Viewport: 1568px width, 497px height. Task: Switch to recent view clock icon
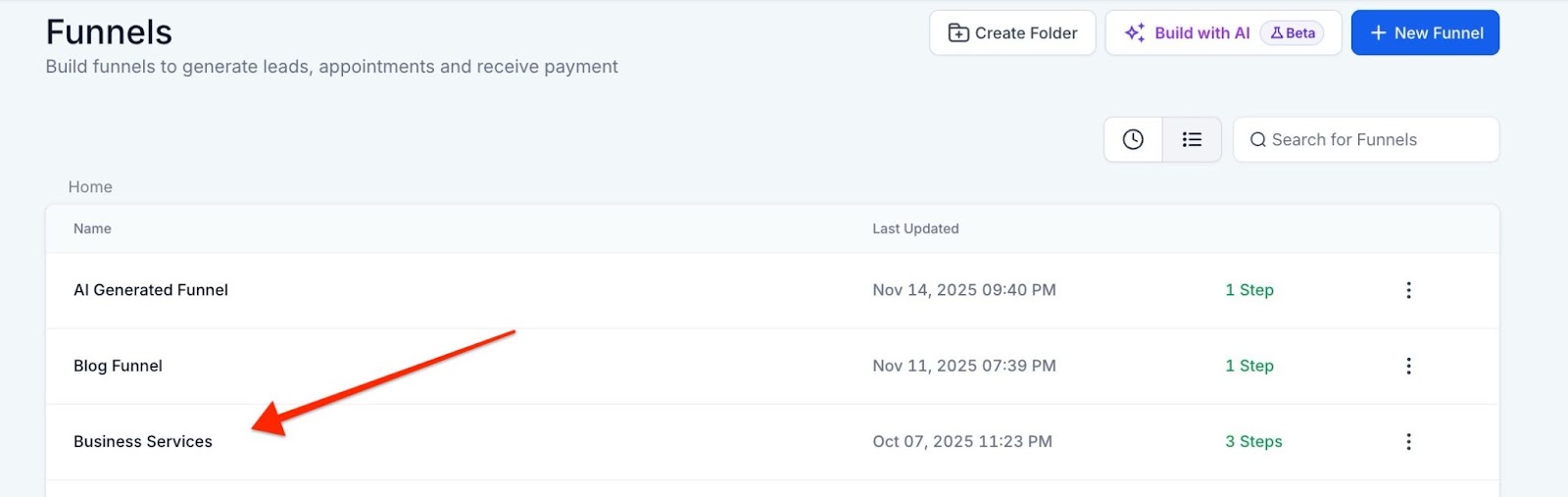pyautogui.click(x=1133, y=139)
